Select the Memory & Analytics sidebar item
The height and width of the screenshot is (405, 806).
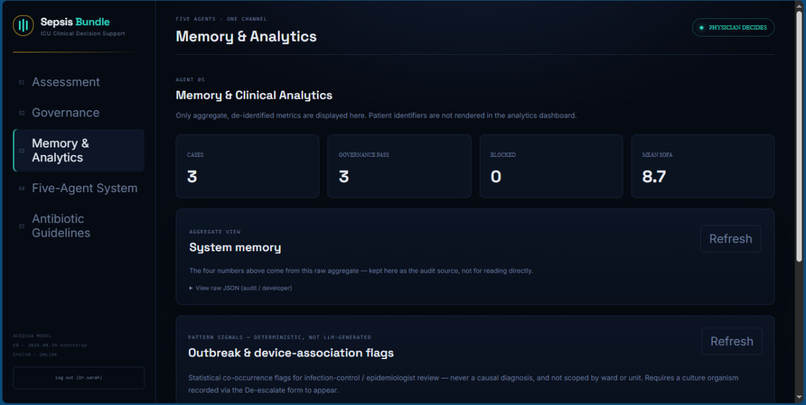(x=79, y=151)
